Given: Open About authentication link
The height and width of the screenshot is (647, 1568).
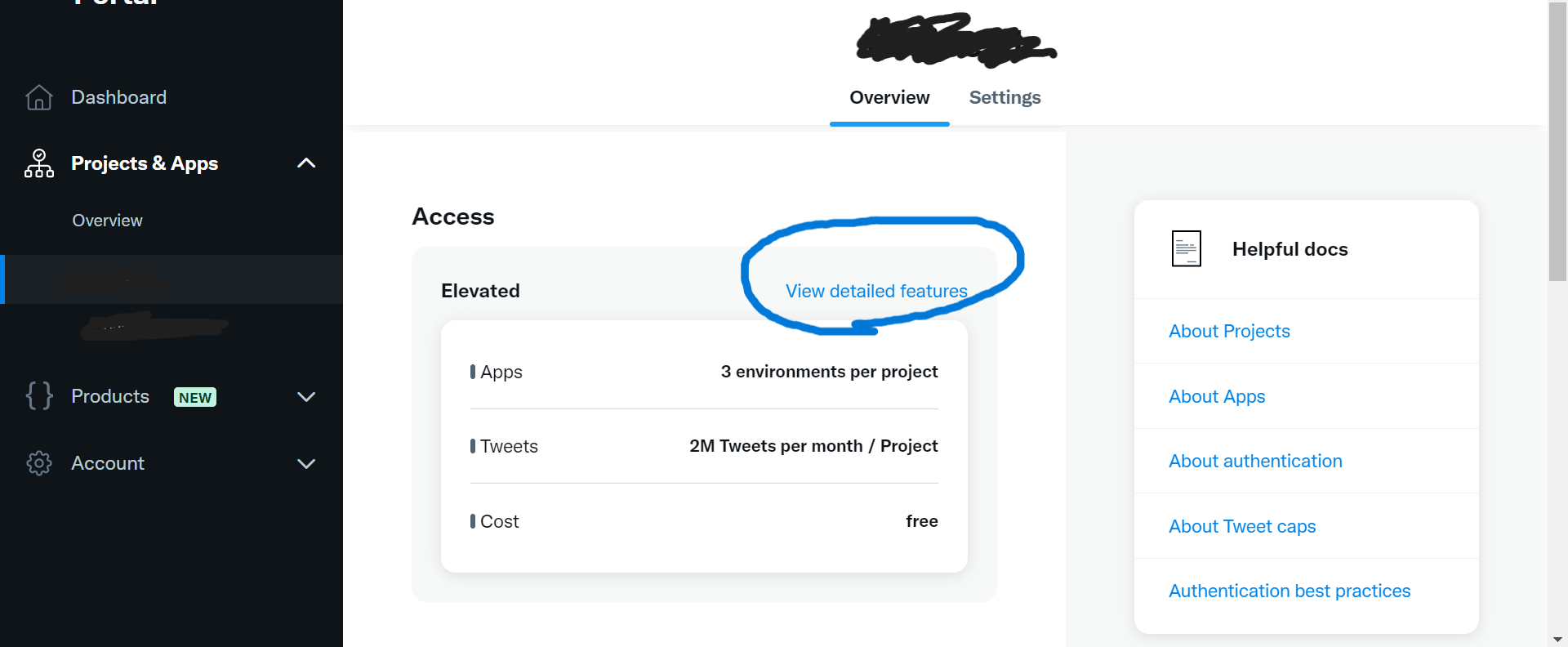Looking at the screenshot, I should 1255,461.
